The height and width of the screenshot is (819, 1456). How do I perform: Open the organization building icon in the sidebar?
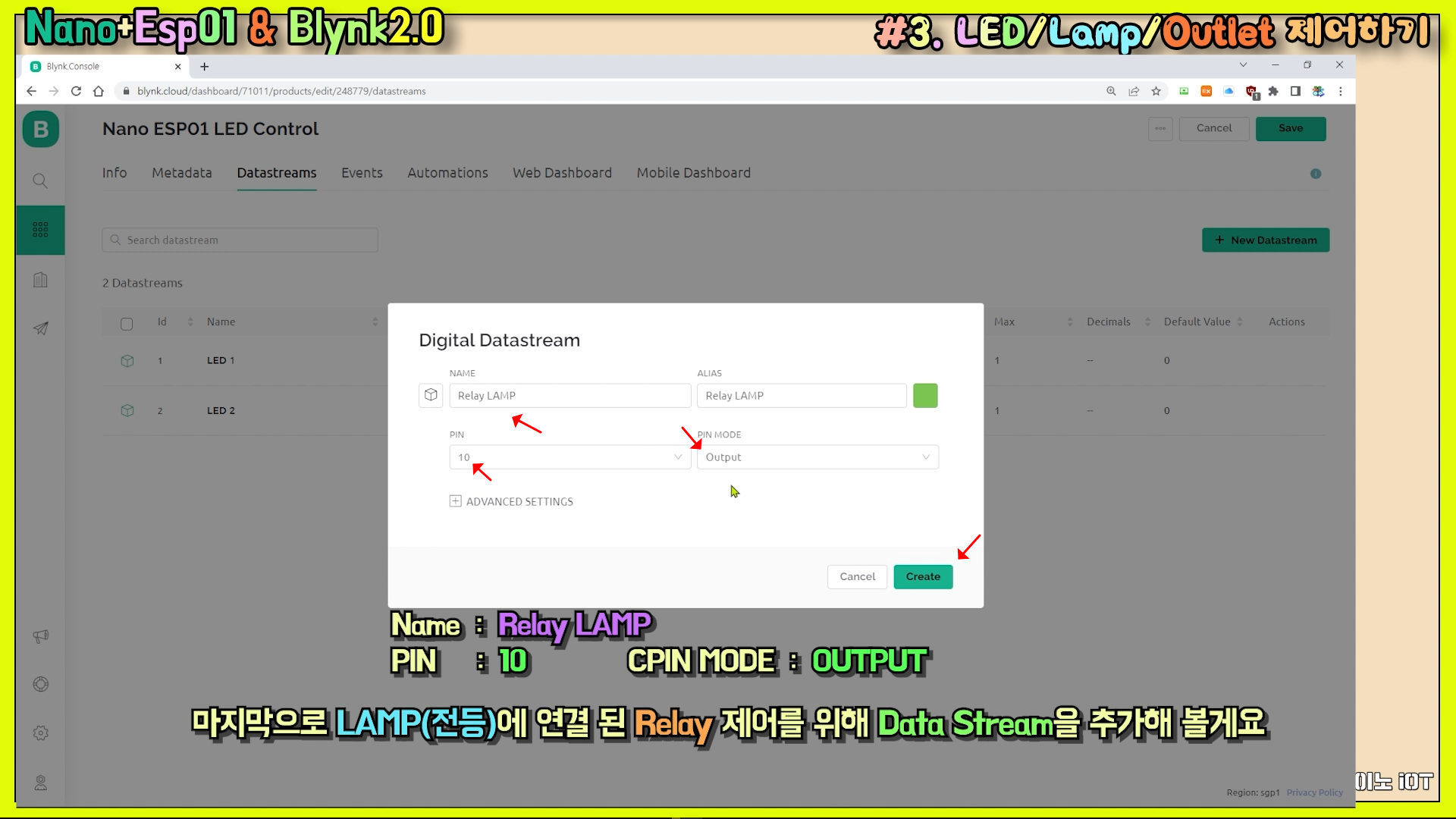[x=40, y=280]
